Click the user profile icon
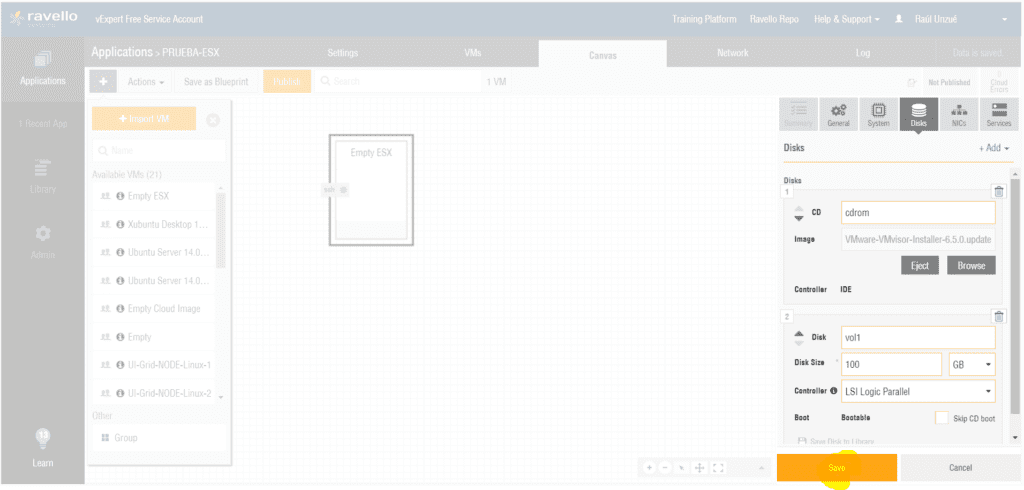 coord(899,19)
